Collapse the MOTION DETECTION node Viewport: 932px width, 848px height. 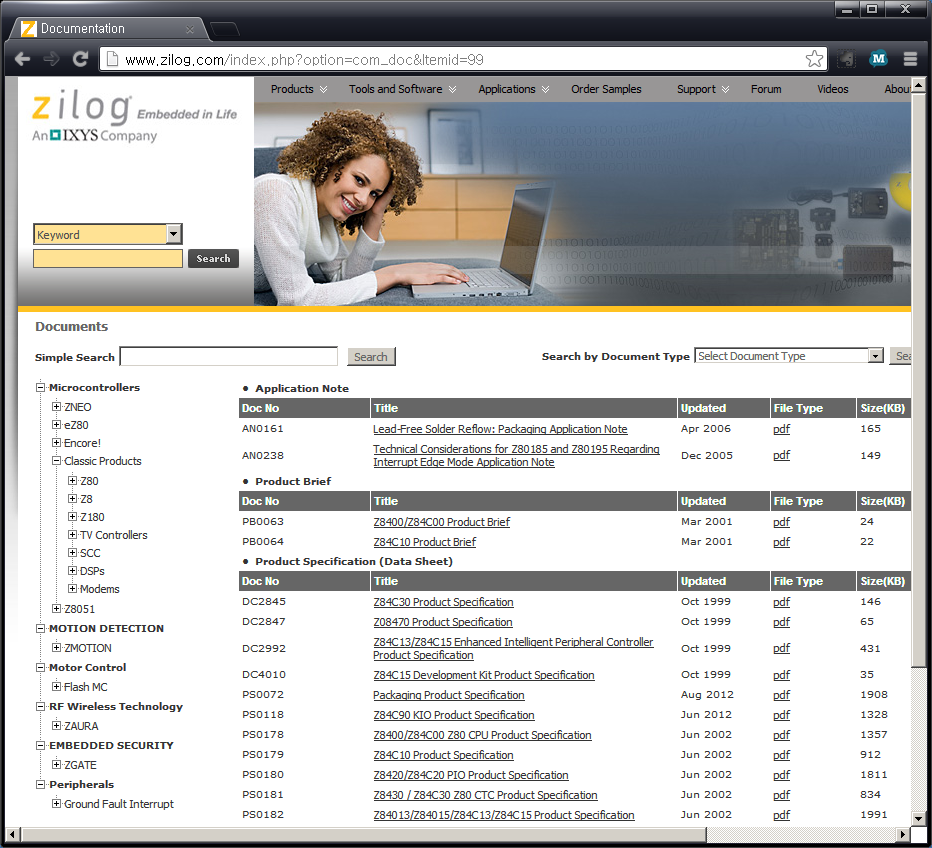pyautogui.click(x=40, y=629)
